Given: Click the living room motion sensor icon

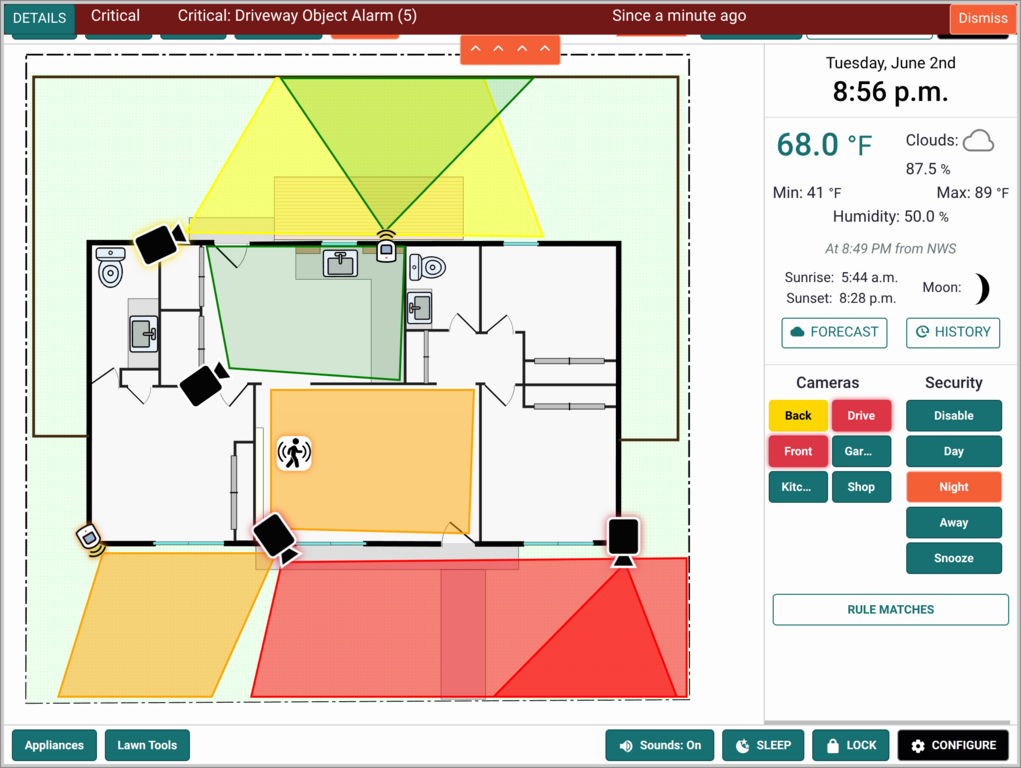Looking at the screenshot, I should coord(294,453).
